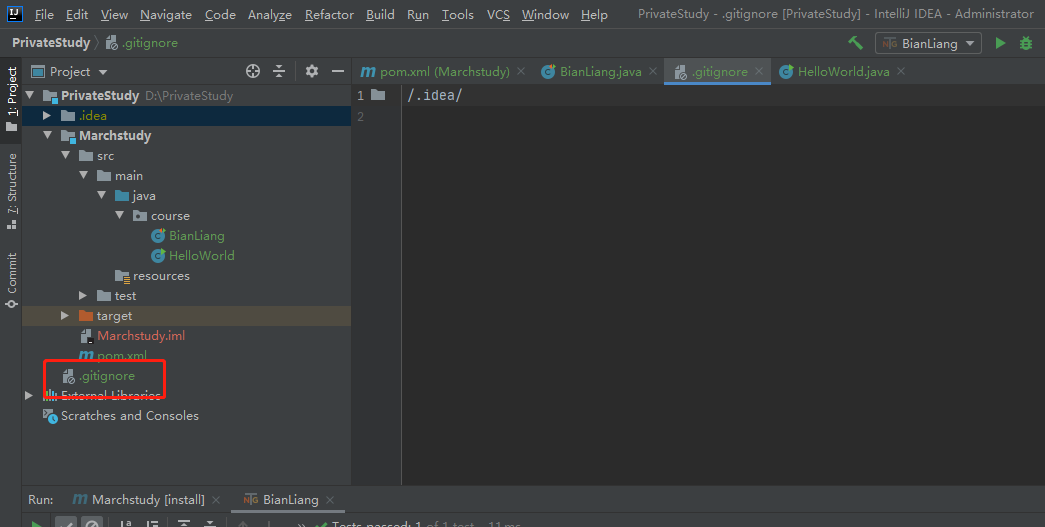Close the pom.xml (Marchstudy) editor tab

[x=521, y=71]
